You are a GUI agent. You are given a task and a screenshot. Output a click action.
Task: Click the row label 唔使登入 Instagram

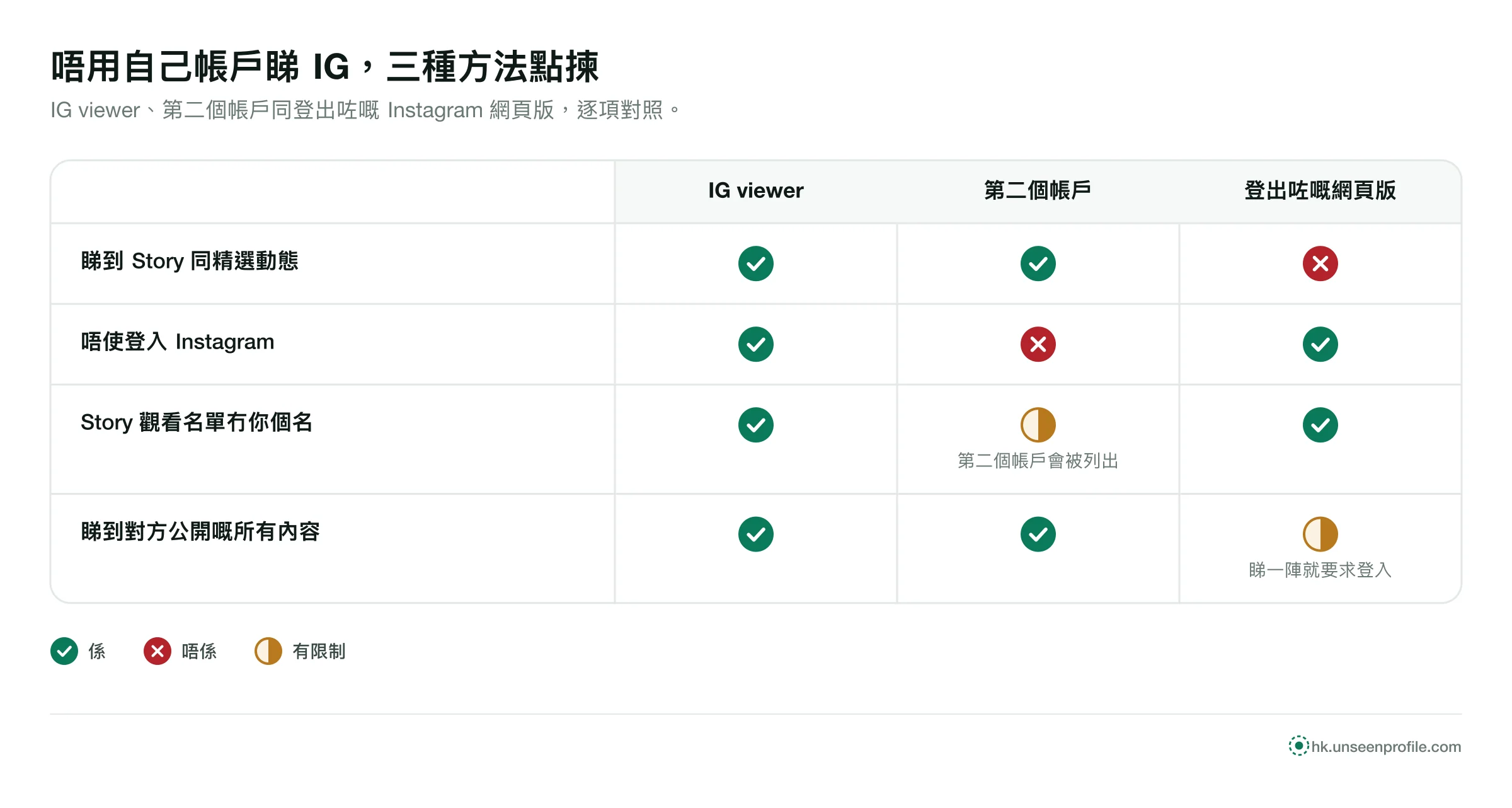[178, 342]
